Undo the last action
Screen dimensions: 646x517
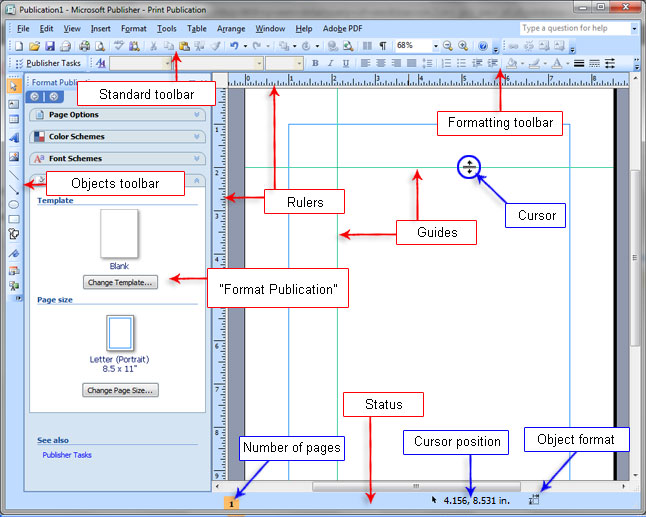pyautogui.click(x=234, y=46)
